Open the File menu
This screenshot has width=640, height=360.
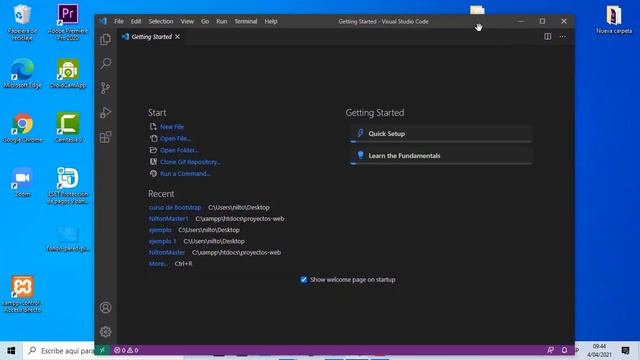click(119, 21)
